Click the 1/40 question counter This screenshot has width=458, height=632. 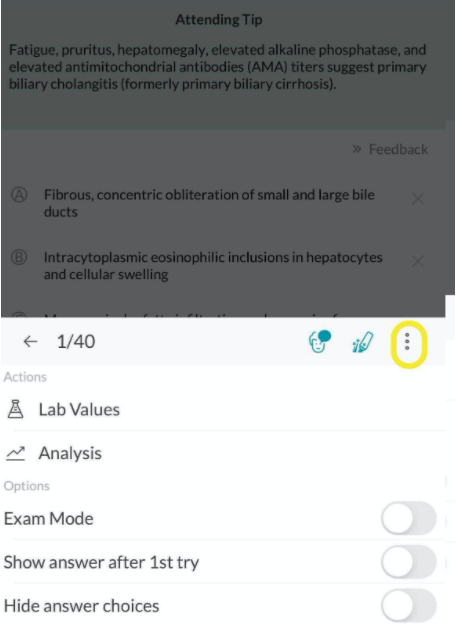coord(76,342)
